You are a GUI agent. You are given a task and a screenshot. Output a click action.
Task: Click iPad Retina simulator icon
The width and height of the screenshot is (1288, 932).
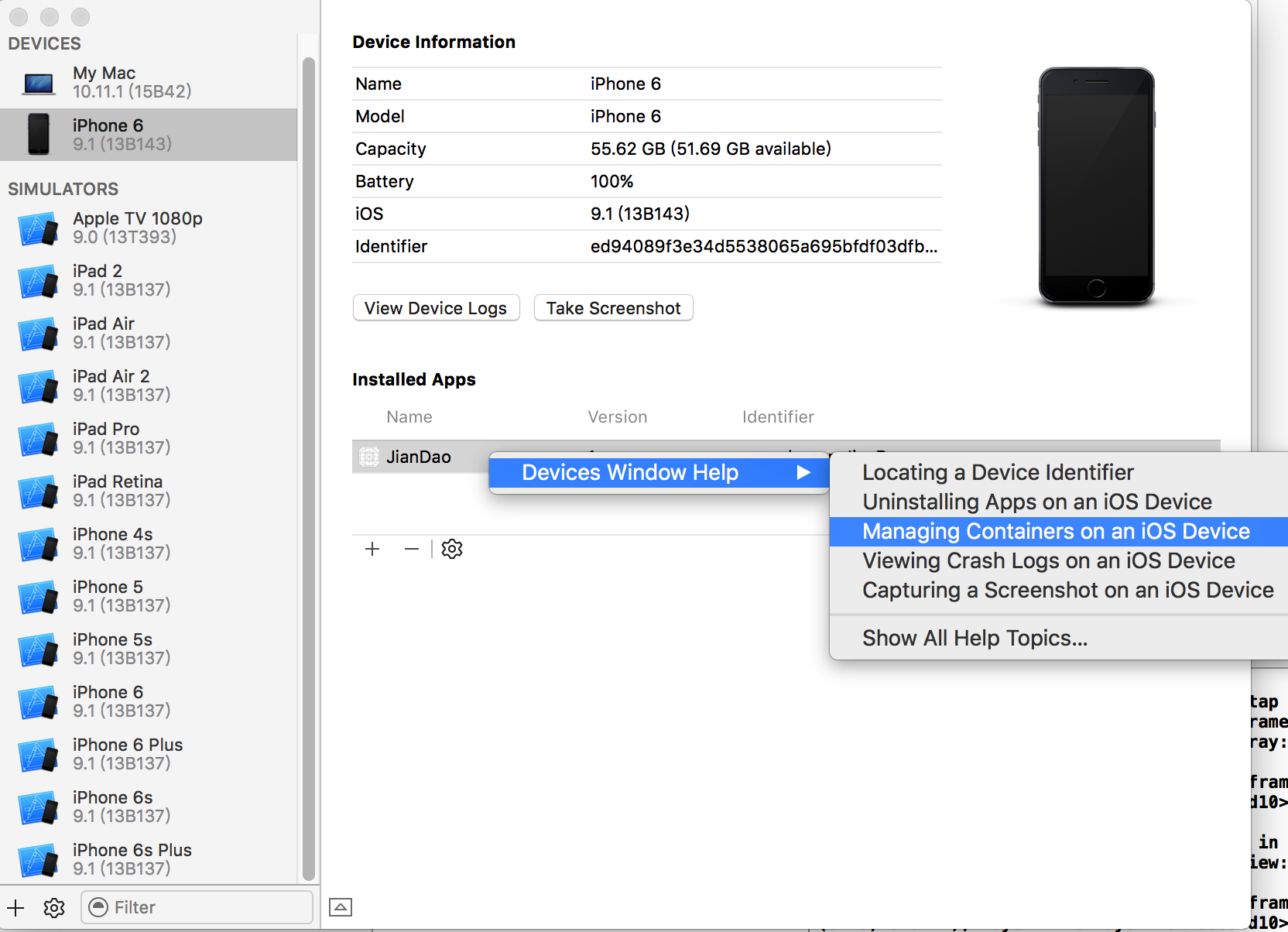coord(39,492)
